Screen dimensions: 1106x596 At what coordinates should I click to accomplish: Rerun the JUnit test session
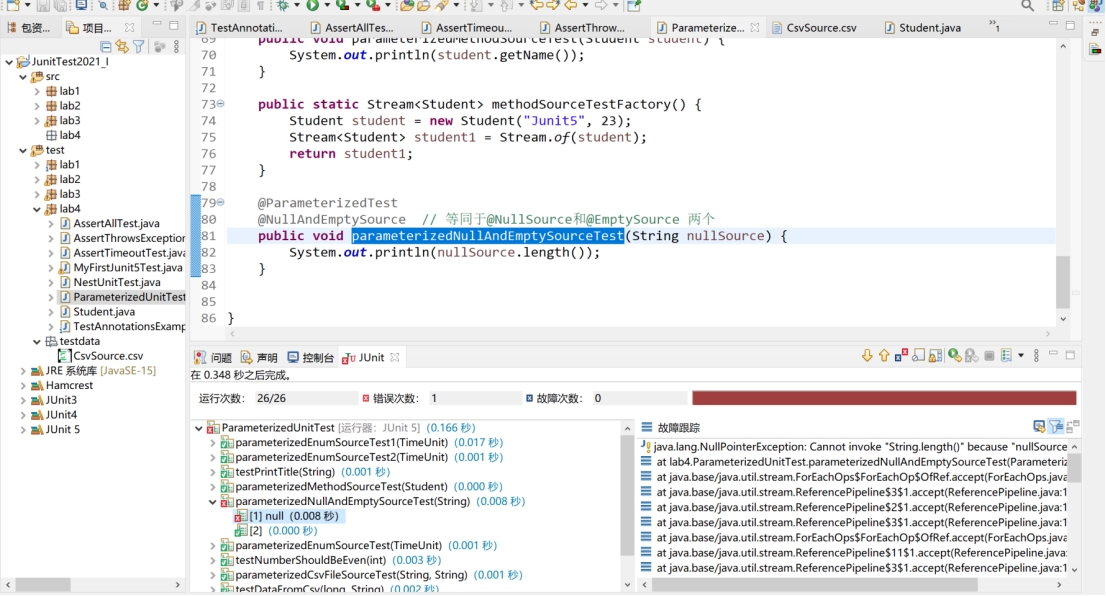click(955, 355)
